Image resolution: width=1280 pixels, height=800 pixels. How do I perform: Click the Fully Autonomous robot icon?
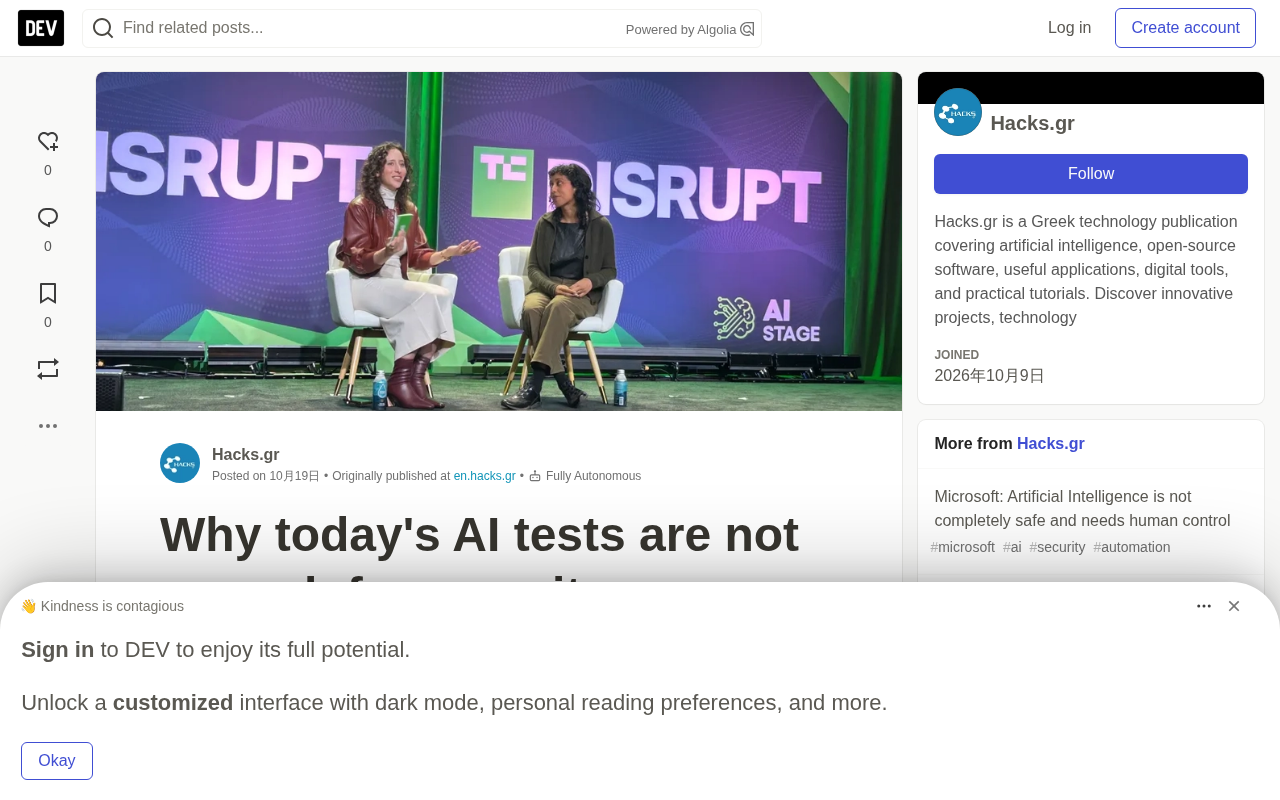tap(535, 476)
